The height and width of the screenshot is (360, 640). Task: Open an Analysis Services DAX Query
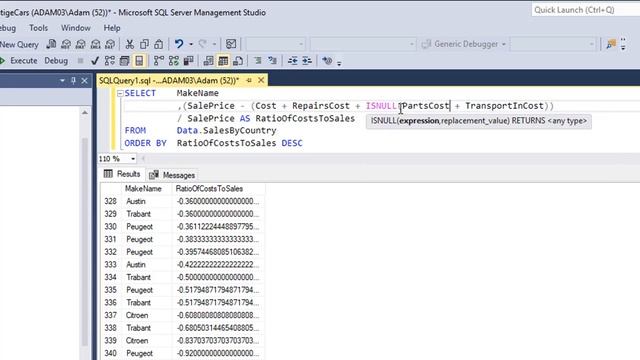(x=110, y=44)
